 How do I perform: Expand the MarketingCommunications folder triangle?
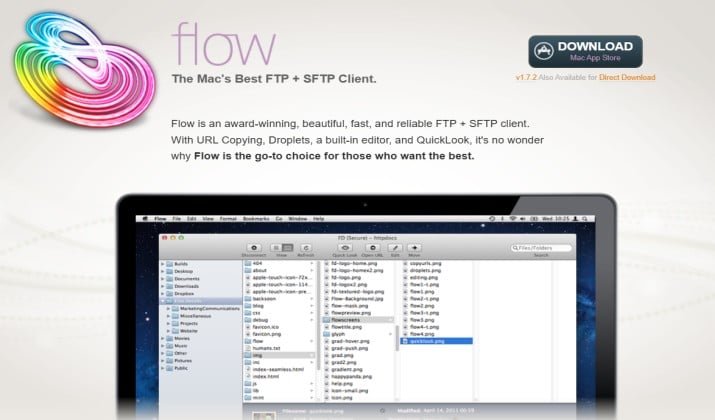point(168,309)
